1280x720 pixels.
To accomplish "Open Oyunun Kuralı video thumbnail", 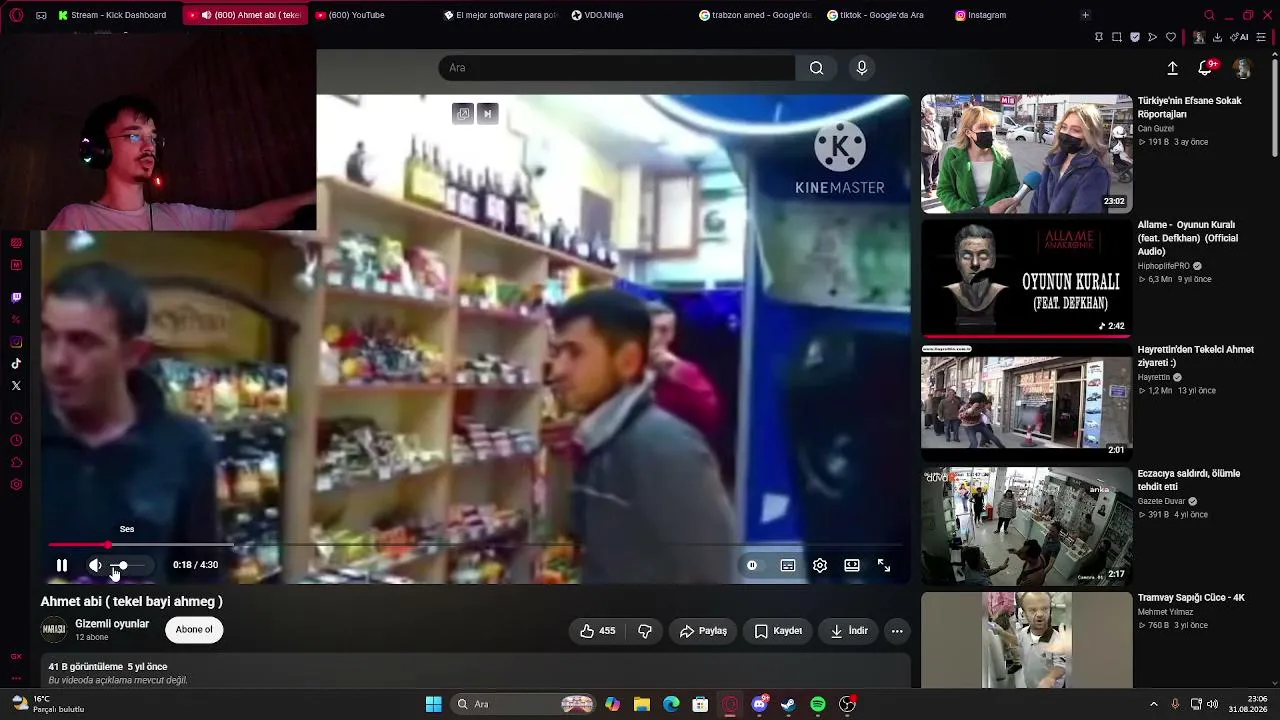I will coord(1026,278).
